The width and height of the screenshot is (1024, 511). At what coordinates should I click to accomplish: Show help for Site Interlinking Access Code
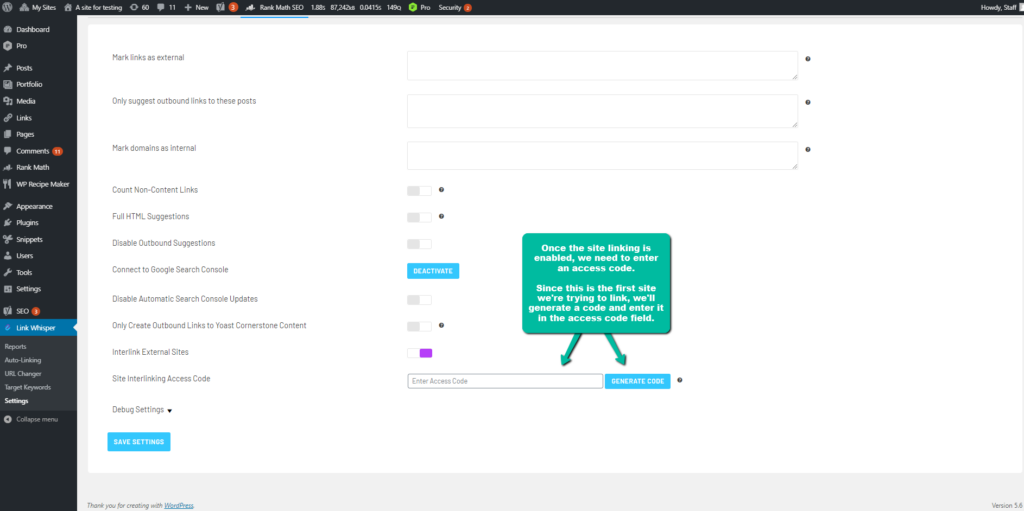click(x=680, y=380)
